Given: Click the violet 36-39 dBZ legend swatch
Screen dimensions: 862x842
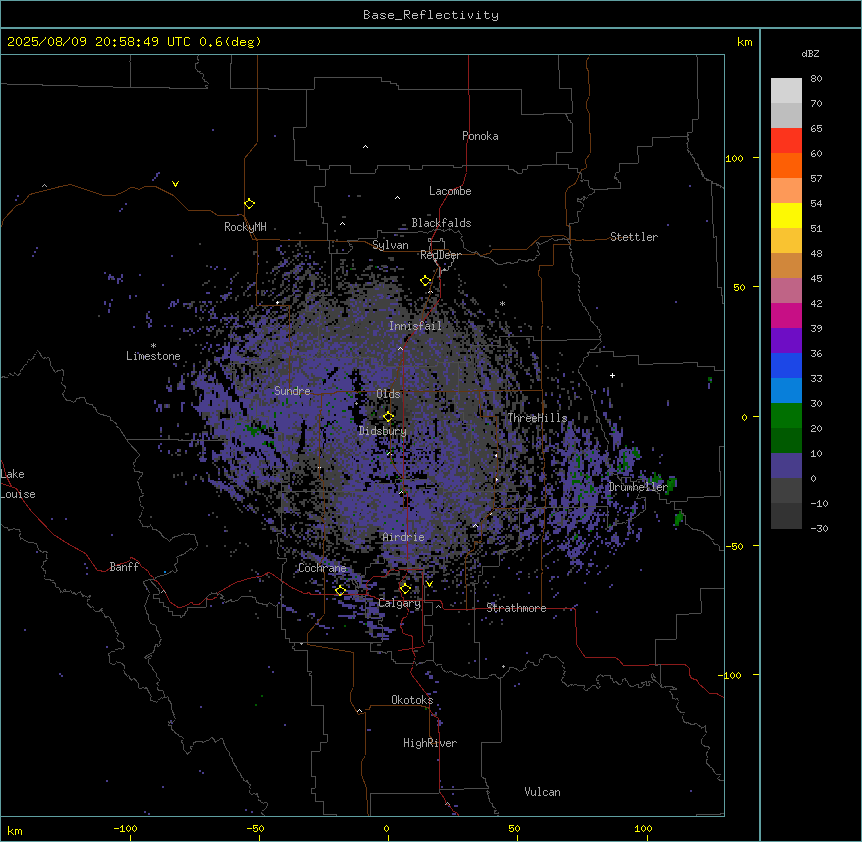Looking at the screenshot, I should pyautogui.click(x=786, y=341).
